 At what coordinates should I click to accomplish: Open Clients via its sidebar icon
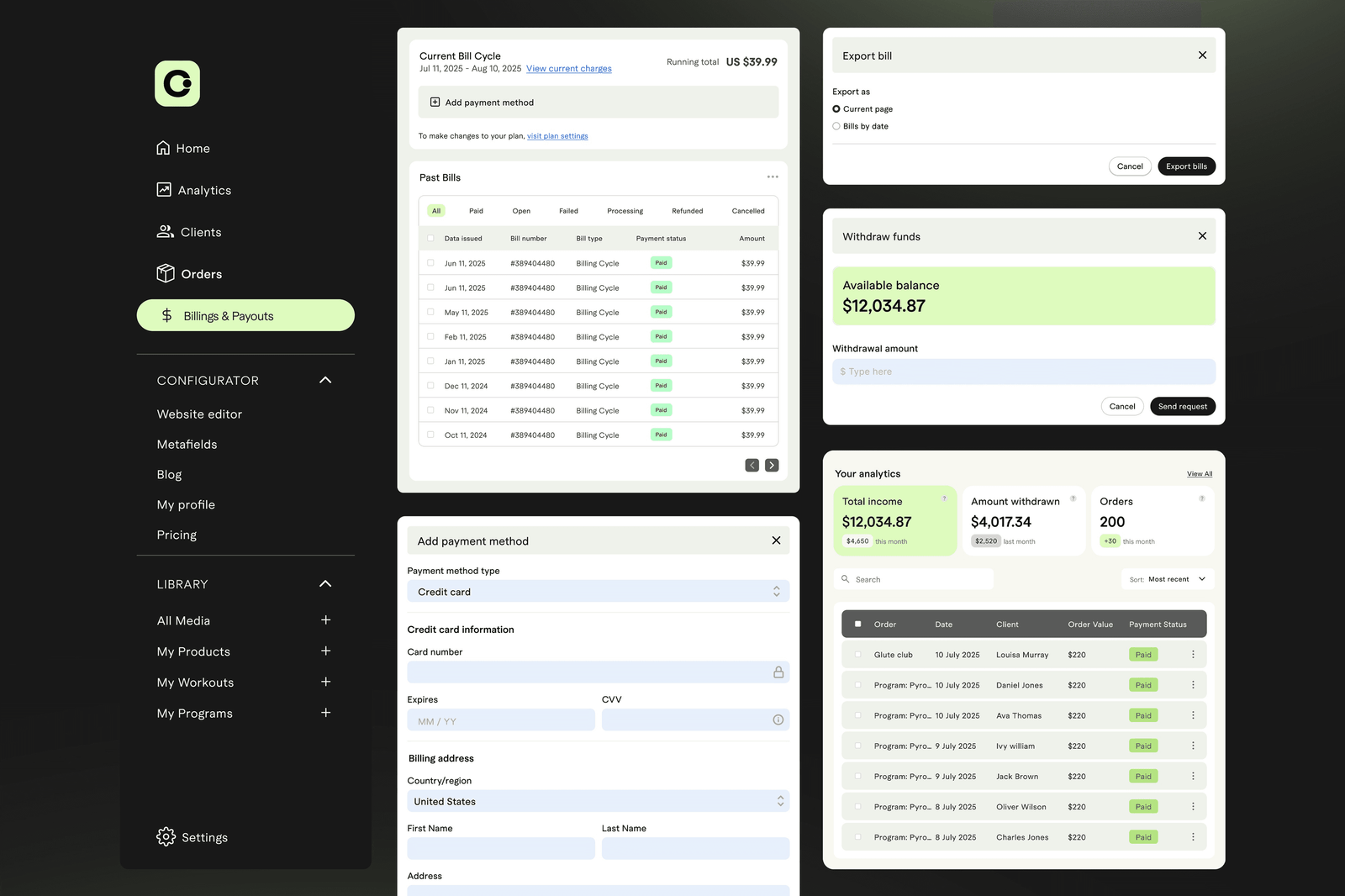coord(165,231)
